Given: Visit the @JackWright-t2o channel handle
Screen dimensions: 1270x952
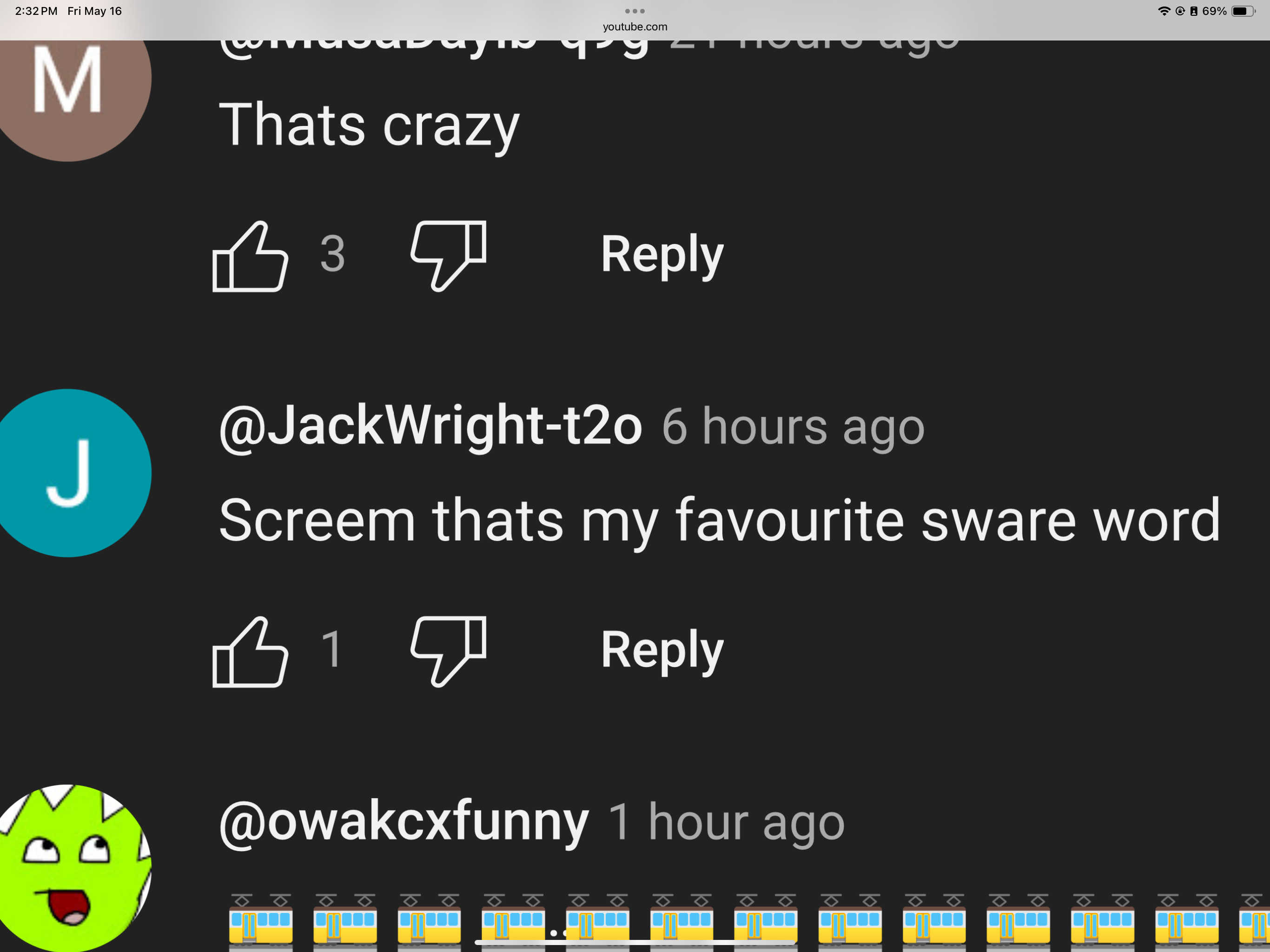Looking at the screenshot, I should coord(430,426).
